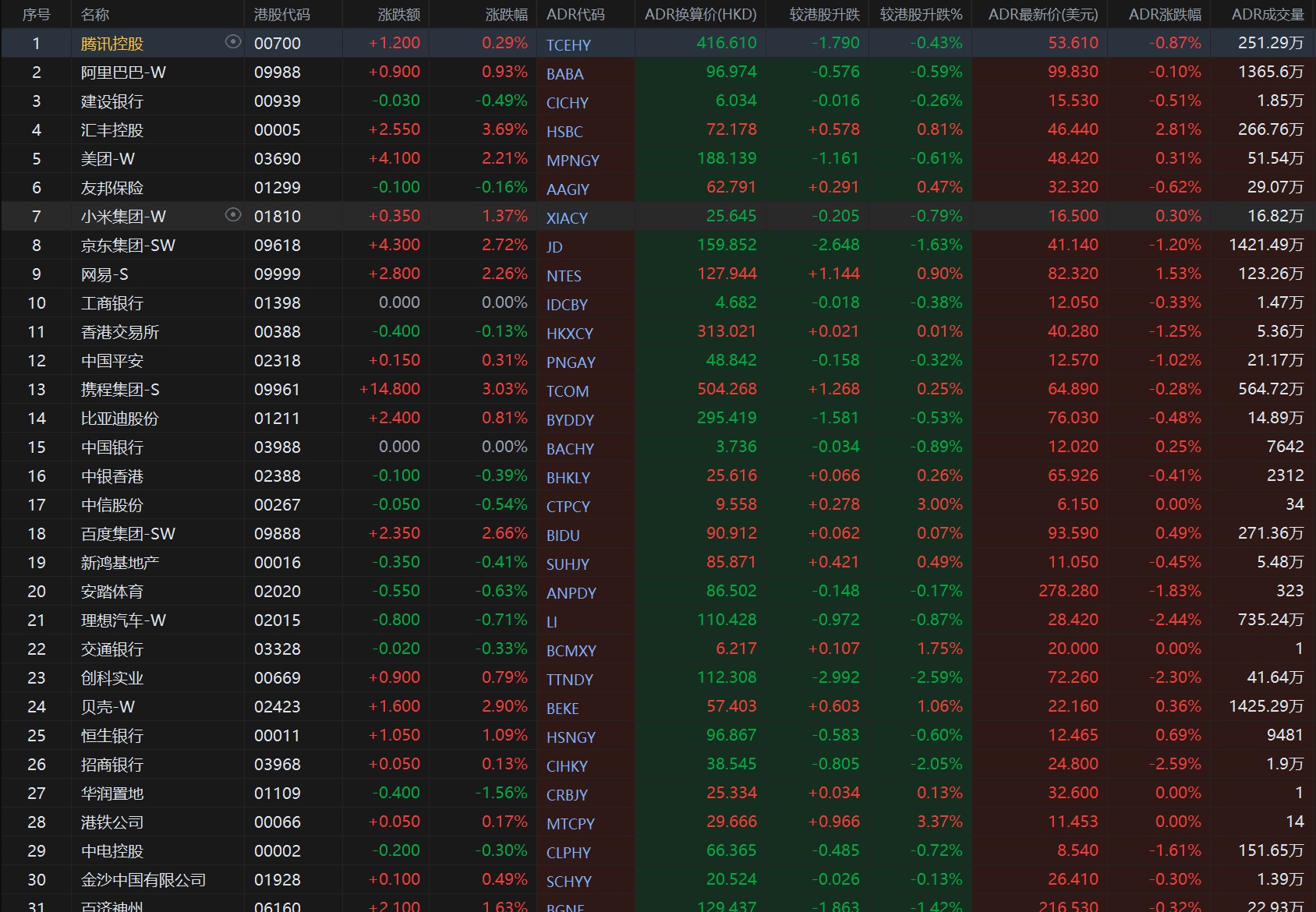This screenshot has width=1316, height=912.
Task: Sort by the 涨跌额 column header
Action: point(398,14)
